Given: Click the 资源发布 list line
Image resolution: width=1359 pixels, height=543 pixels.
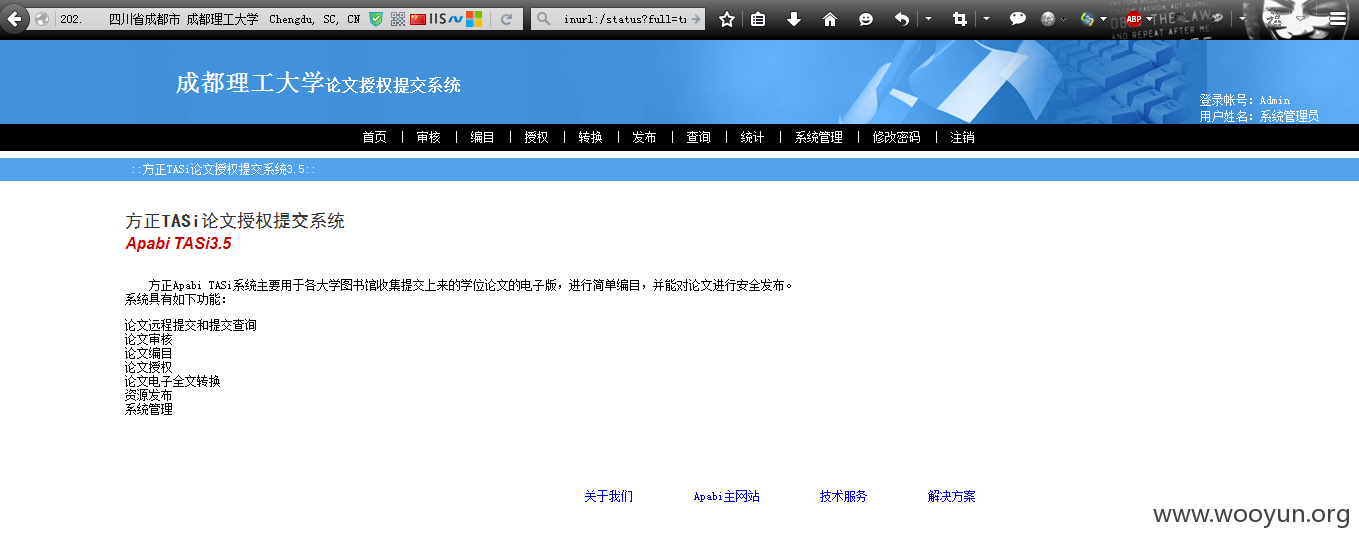Looking at the screenshot, I should (x=149, y=395).
